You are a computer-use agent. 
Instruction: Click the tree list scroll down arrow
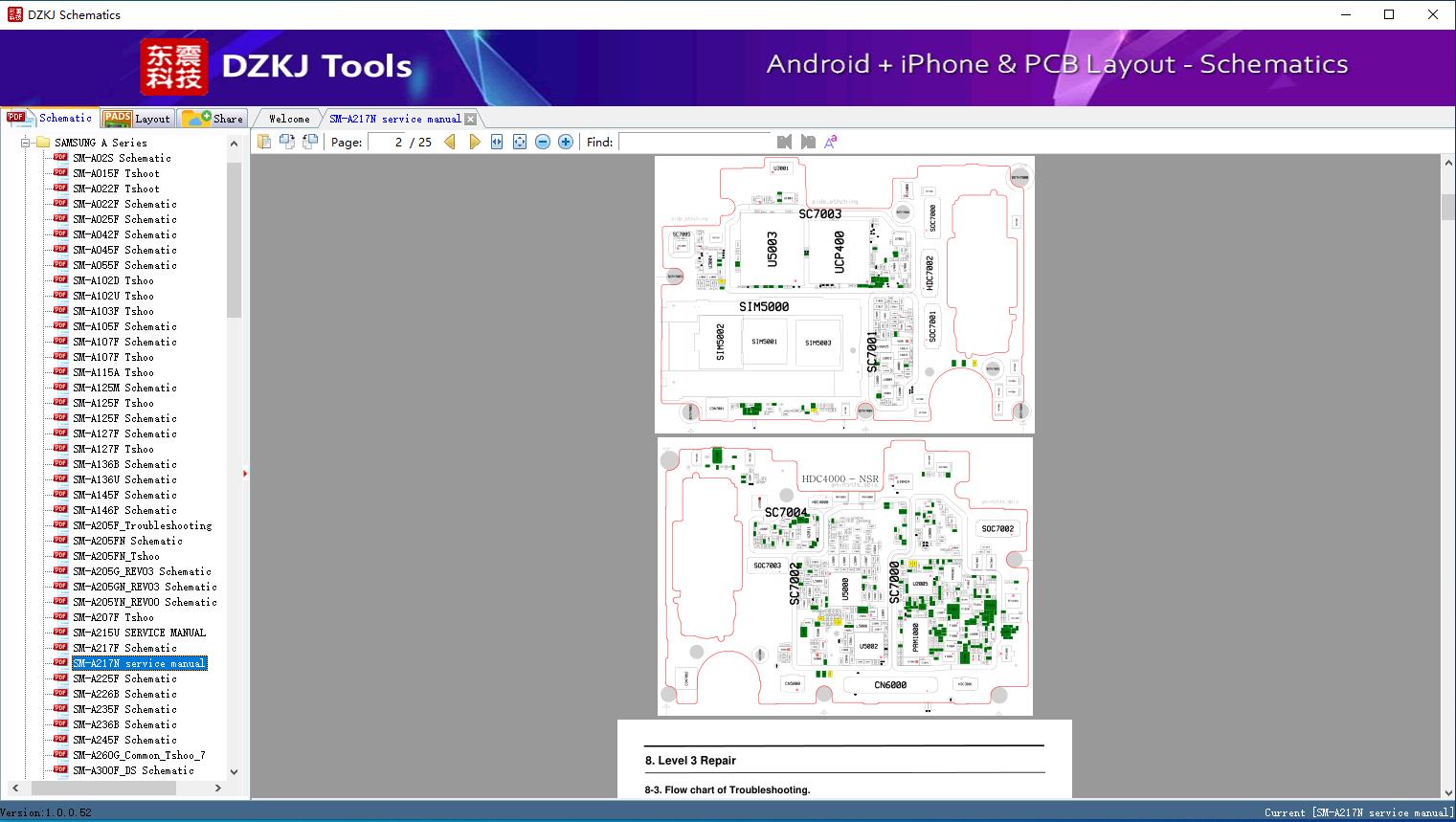pyautogui.click(x=235, y=772)
